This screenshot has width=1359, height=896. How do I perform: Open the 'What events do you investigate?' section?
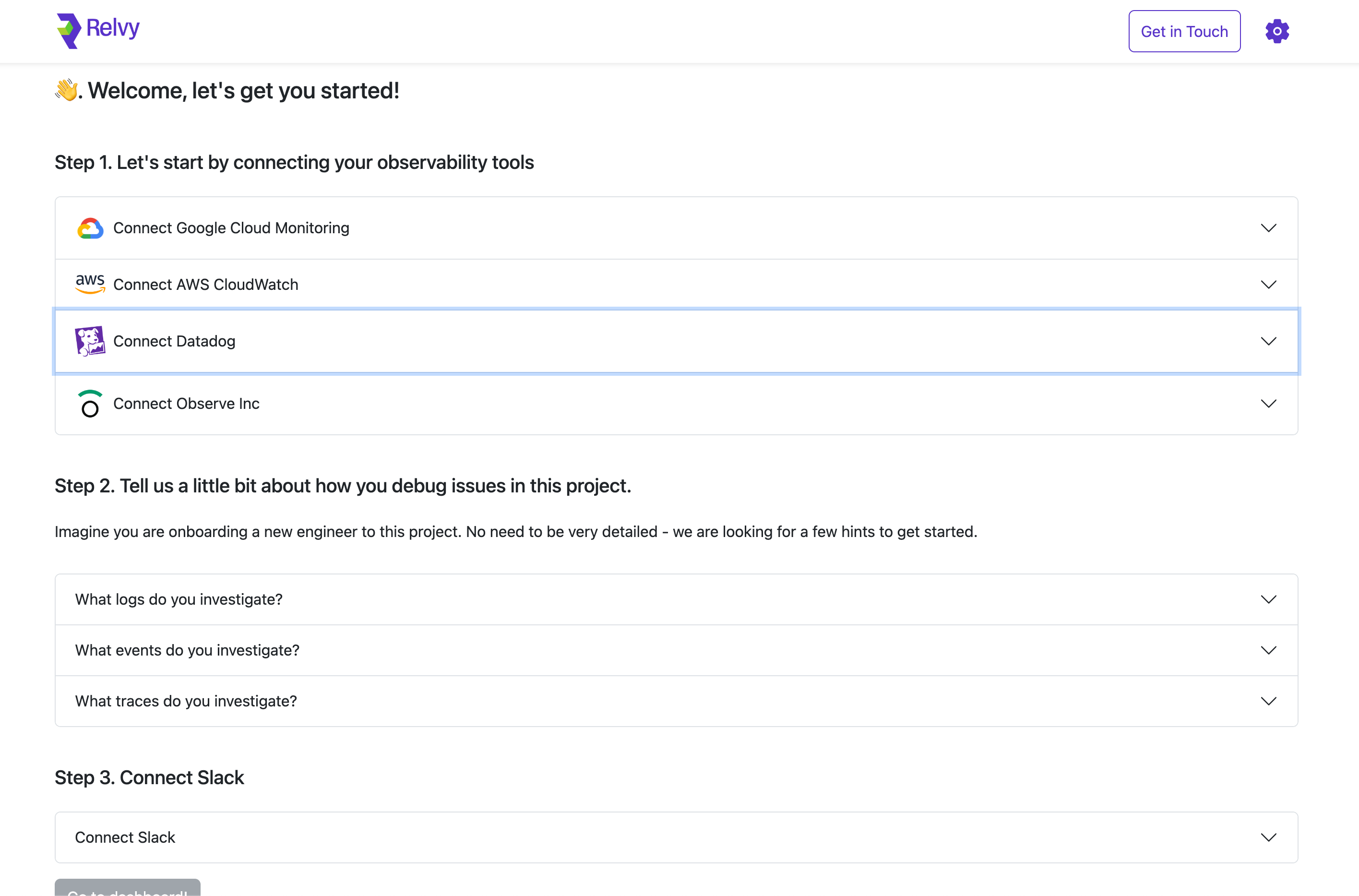click(1269, 650)
